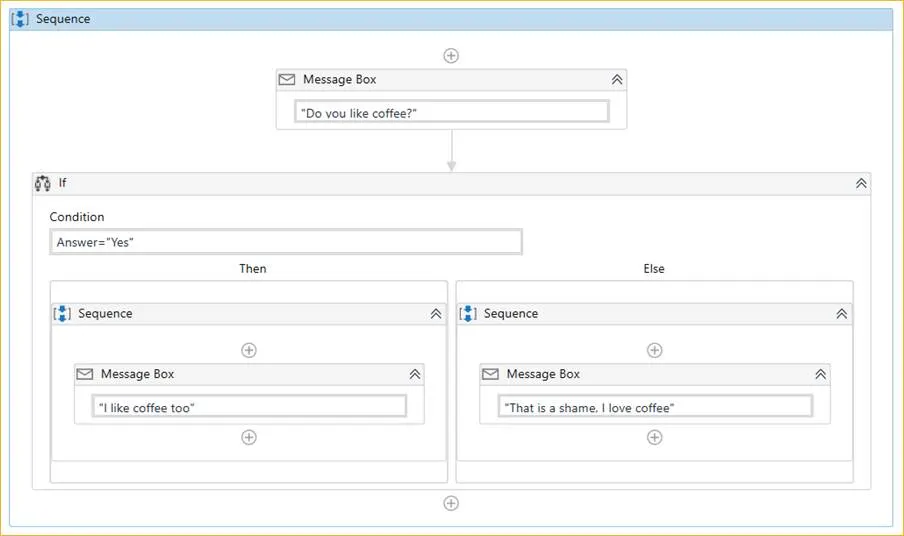904x536 pixels.
Task: Collapse the 'I like coffee too' Message Box
Action: (x=415, y=374)
